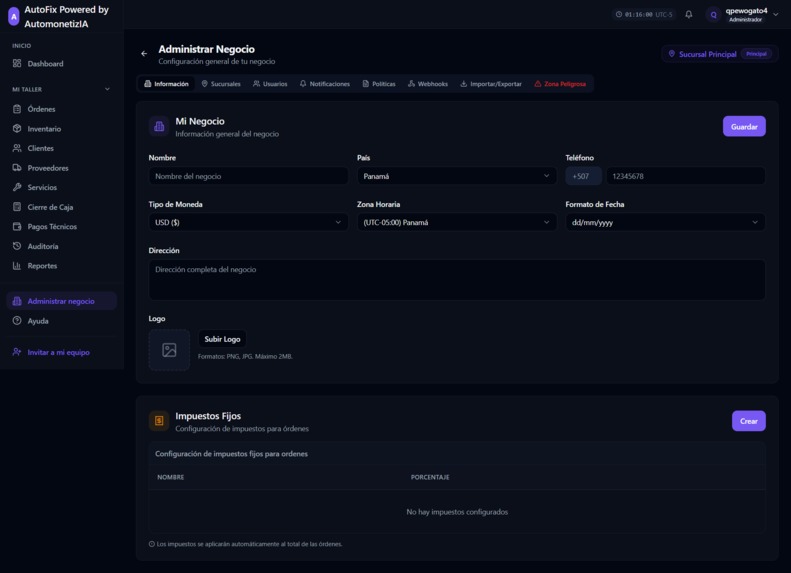Click the NOMBRE column header
Screen dimensions: 791x573
tap(171, 477)
